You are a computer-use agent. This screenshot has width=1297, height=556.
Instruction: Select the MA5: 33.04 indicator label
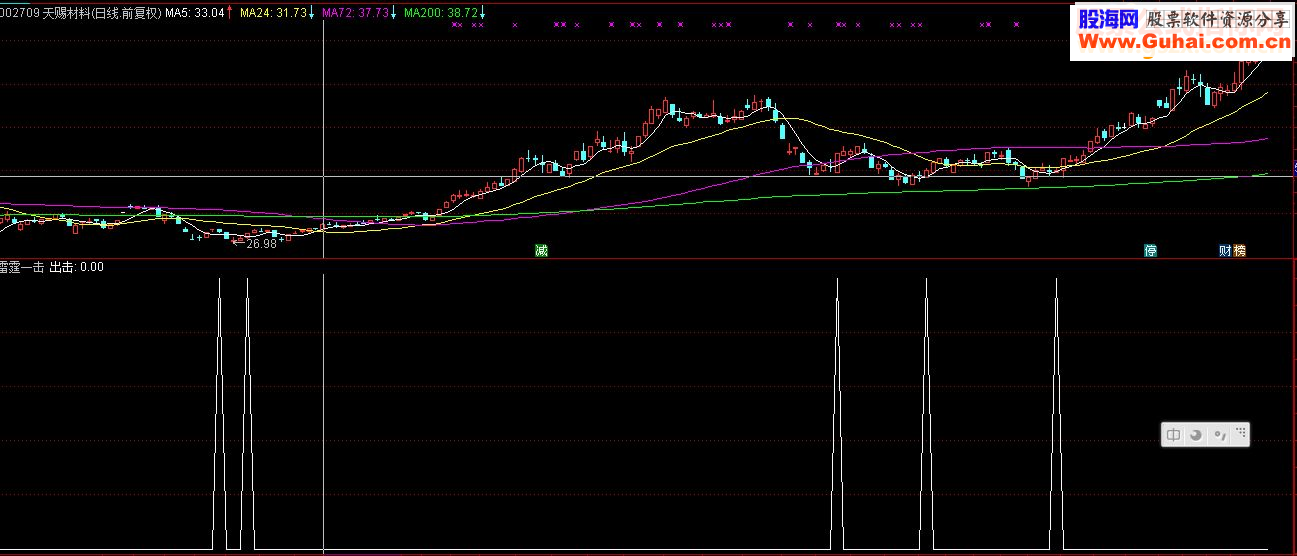point(194,13)
